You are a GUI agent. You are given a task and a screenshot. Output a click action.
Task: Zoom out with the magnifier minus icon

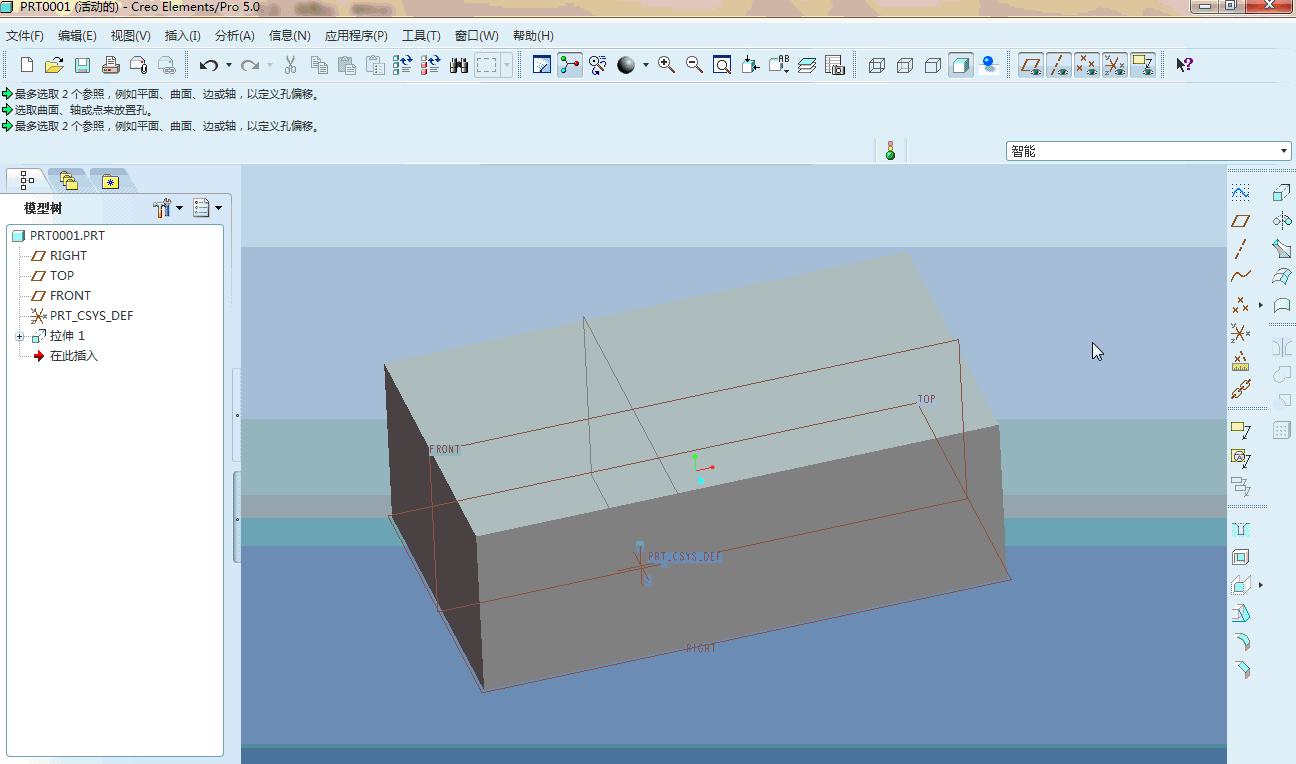(x=694, y=65)
